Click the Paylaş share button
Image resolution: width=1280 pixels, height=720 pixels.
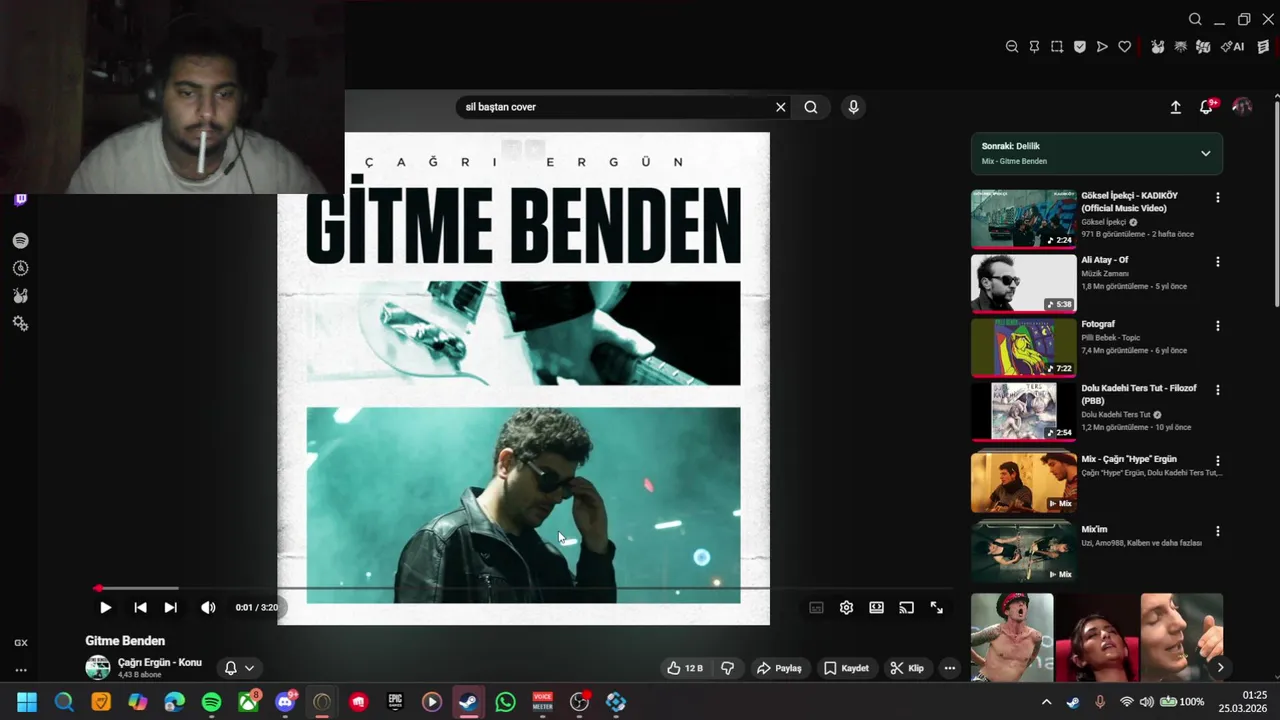point(779,668)
